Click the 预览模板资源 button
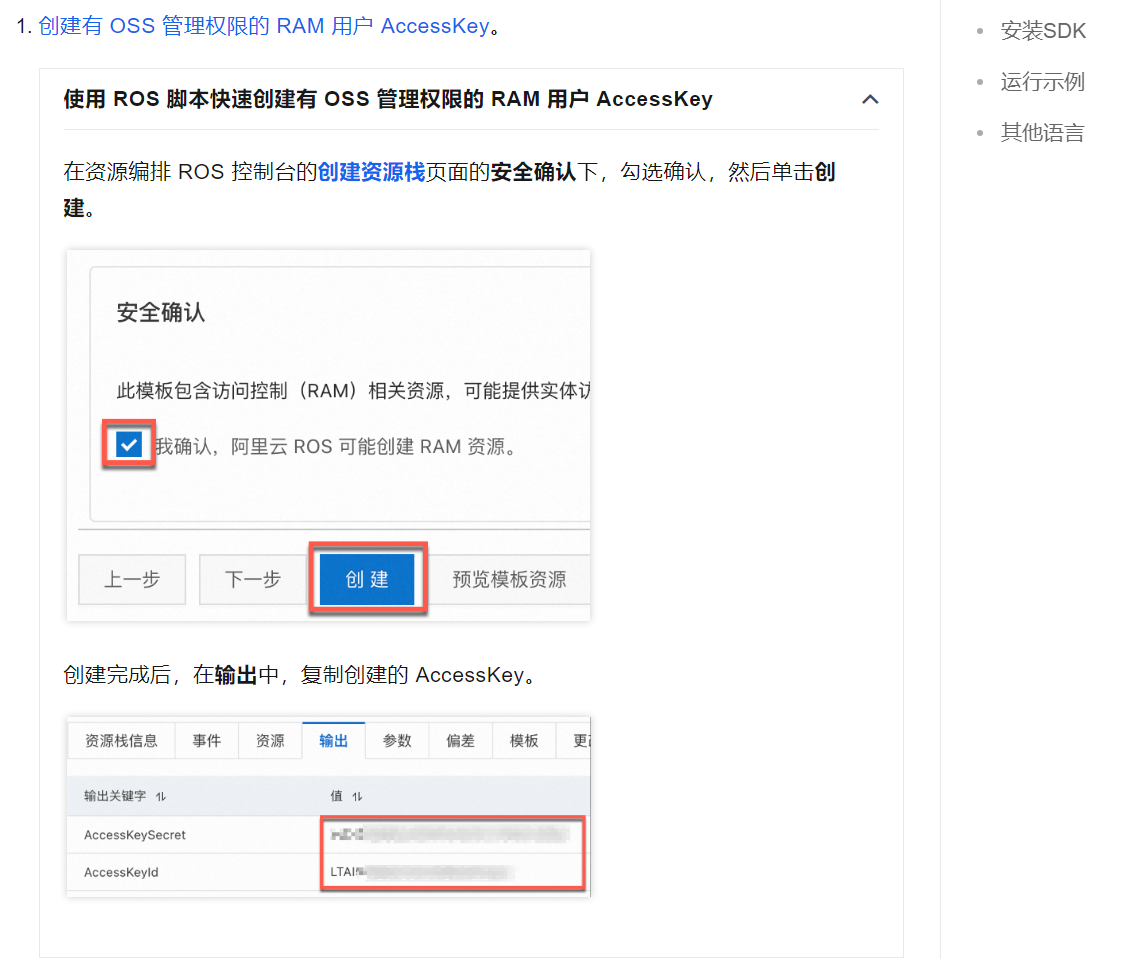 pyautogui.click(x=510, y=579)
